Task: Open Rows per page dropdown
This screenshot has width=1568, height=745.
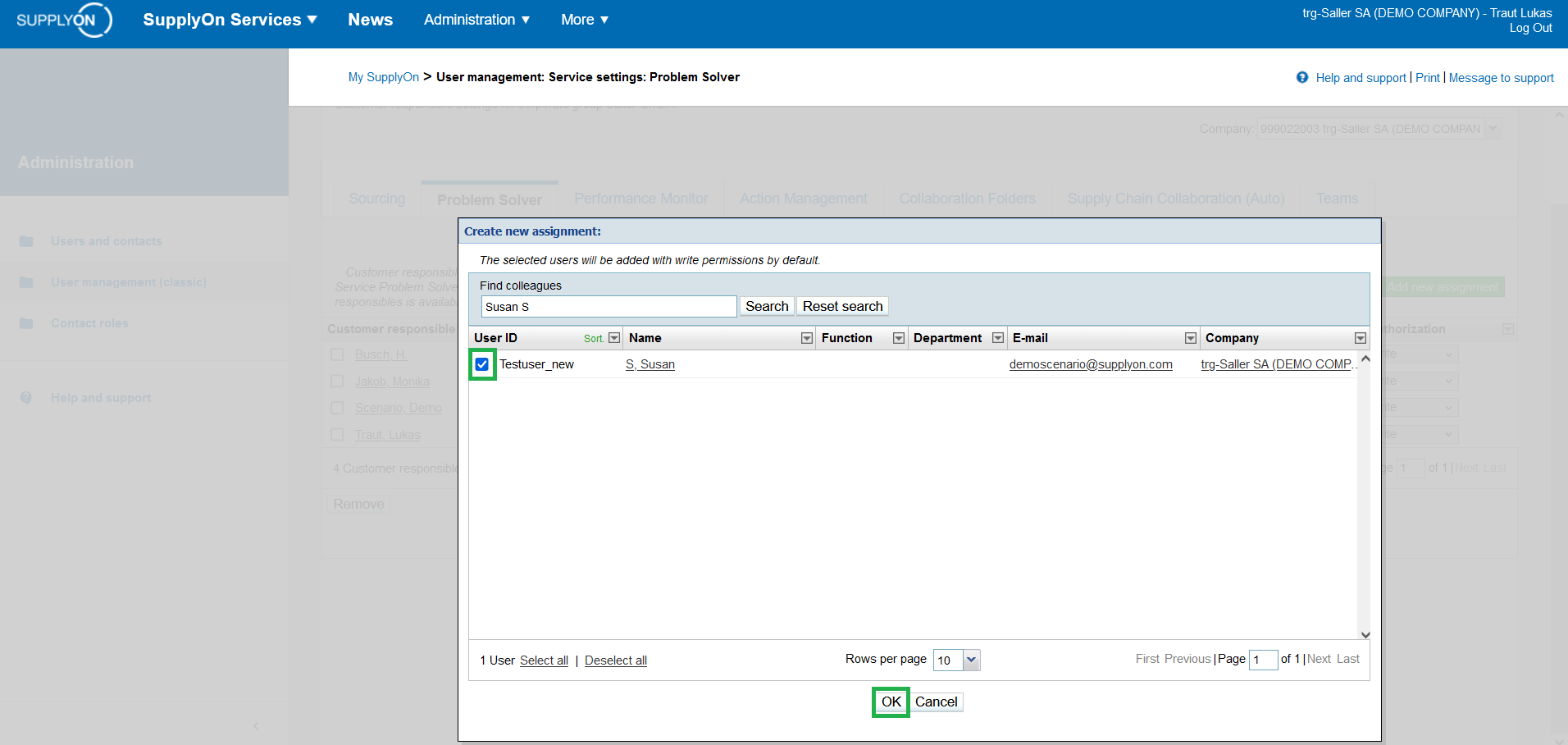Action: [972, 660]
